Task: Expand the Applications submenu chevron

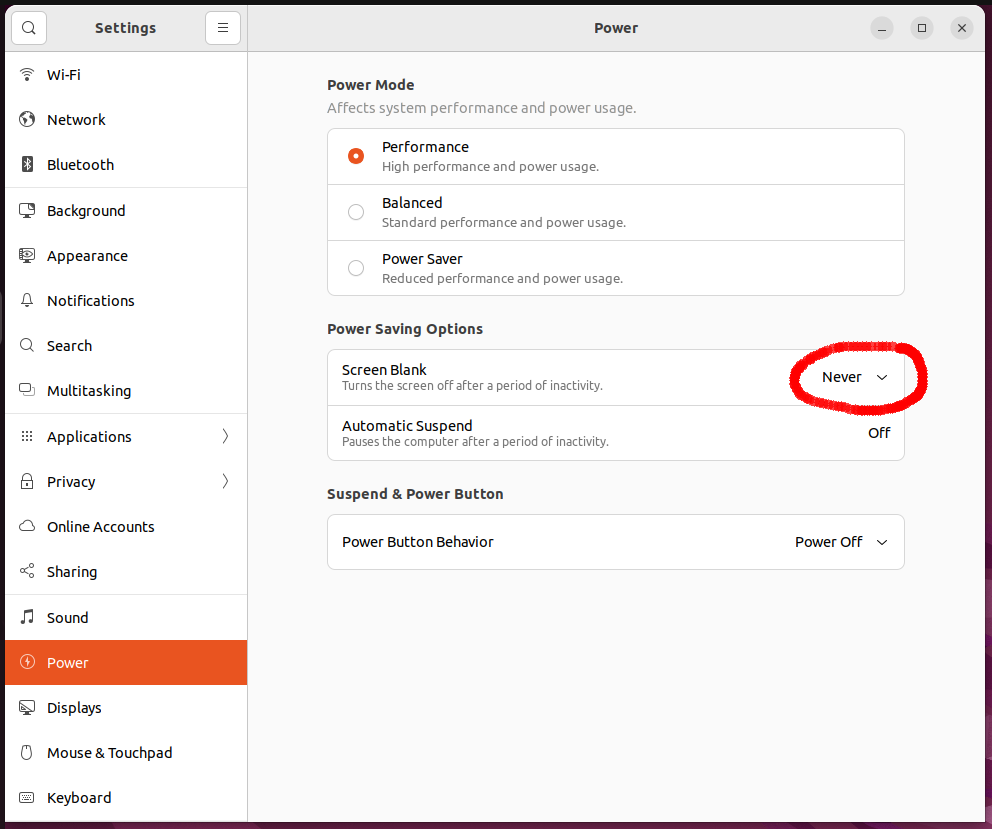Action: click(x=225, y=437)
